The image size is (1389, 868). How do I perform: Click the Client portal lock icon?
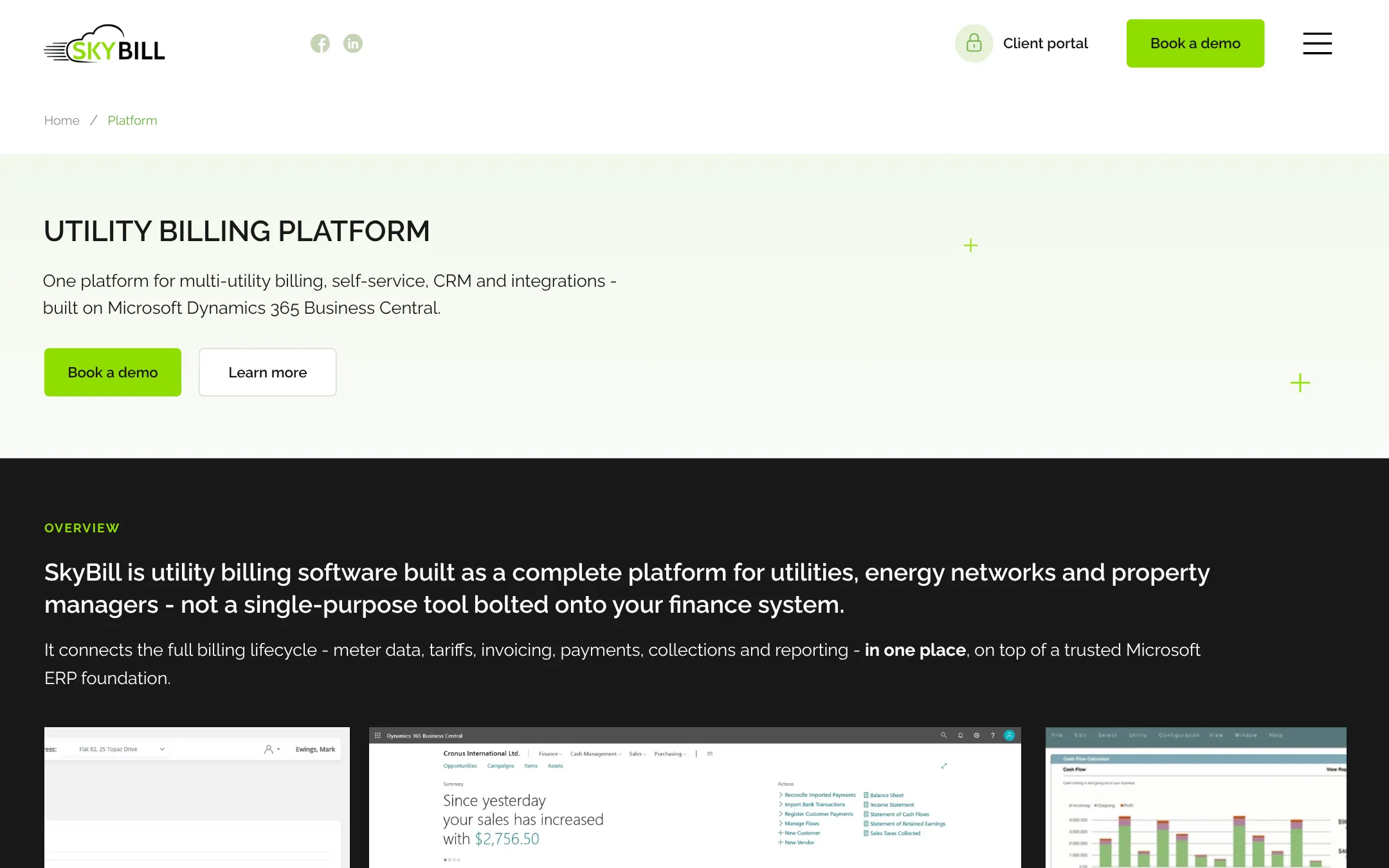click(x=974, y=43)
